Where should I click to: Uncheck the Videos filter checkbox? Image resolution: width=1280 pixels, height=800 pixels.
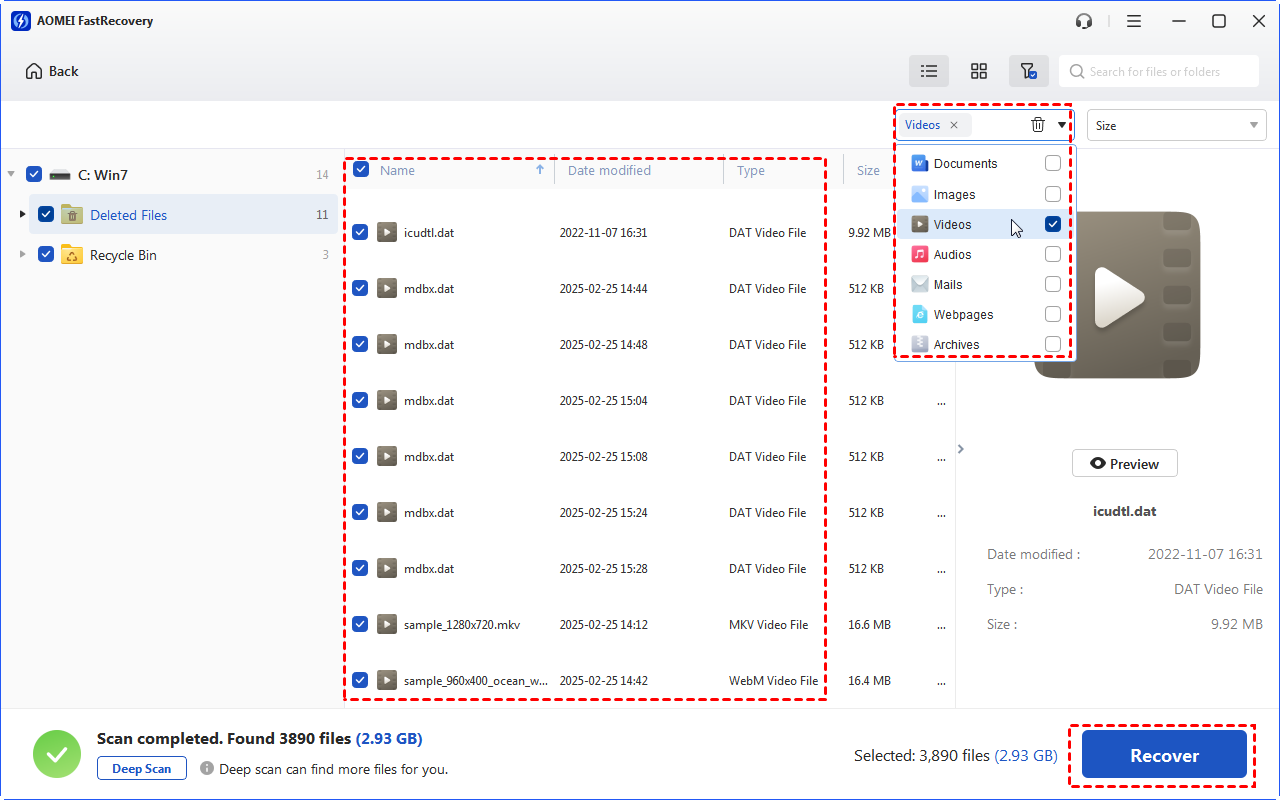1053,224
